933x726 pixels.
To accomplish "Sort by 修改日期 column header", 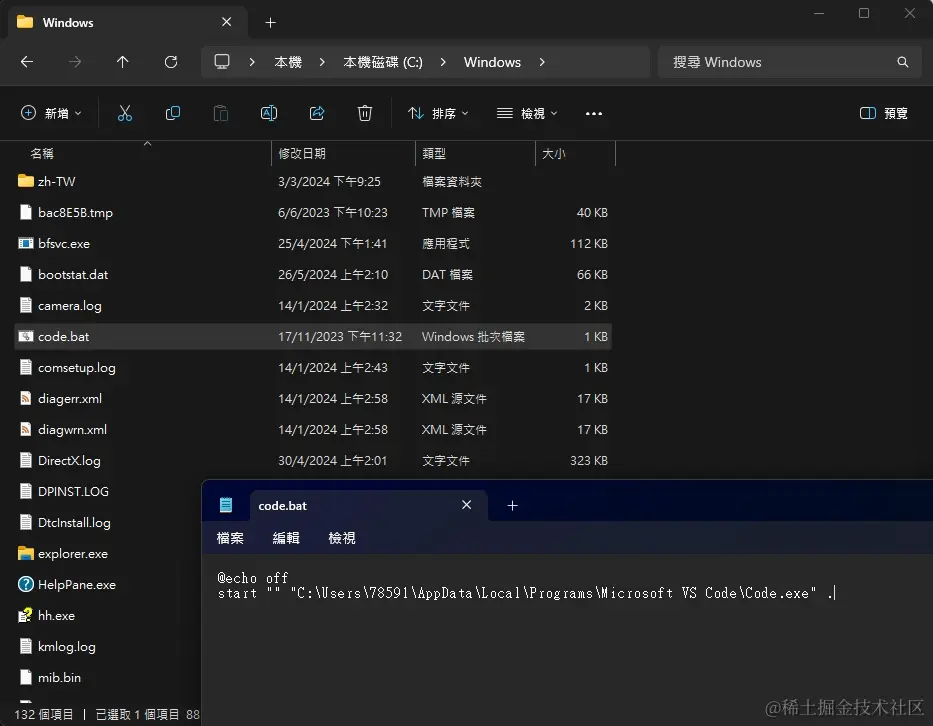I will (x=302, y=154).
